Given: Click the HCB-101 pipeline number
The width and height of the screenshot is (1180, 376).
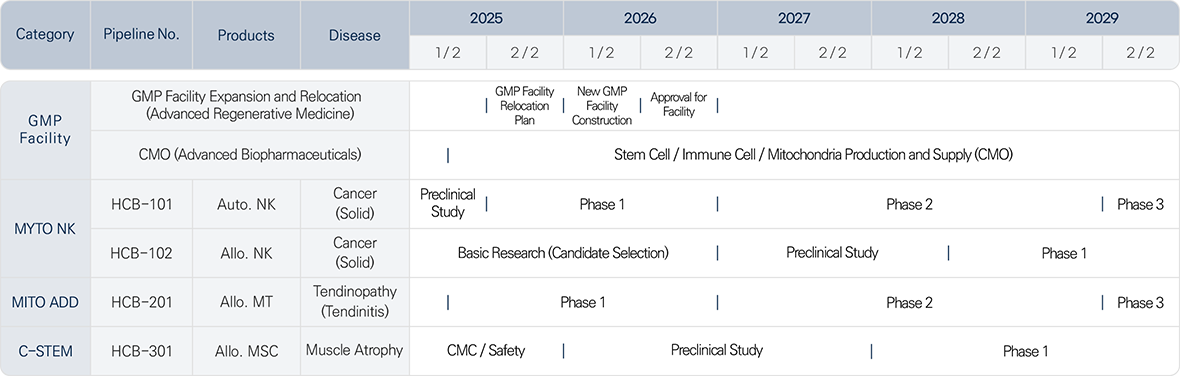Looking at the screenshot, I should click(x=141, y=204).
